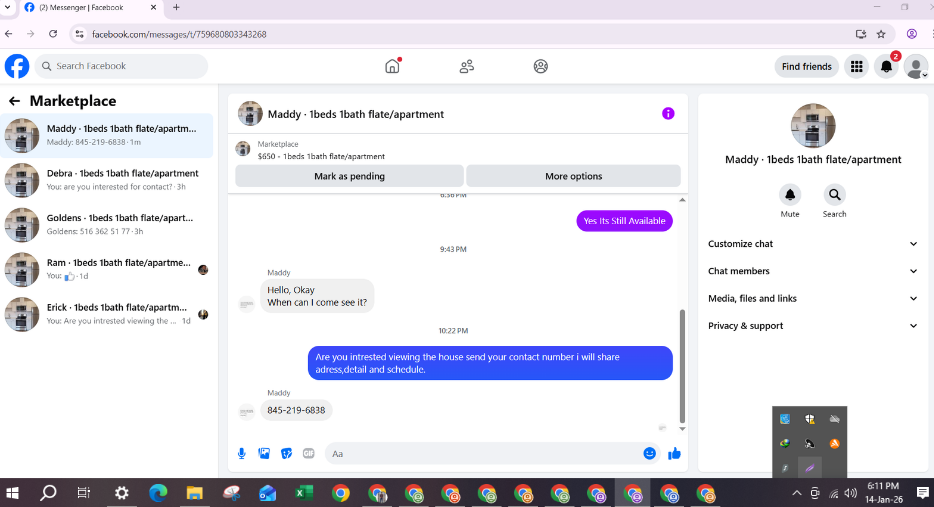Click Find friends button

tap(807, 66)
